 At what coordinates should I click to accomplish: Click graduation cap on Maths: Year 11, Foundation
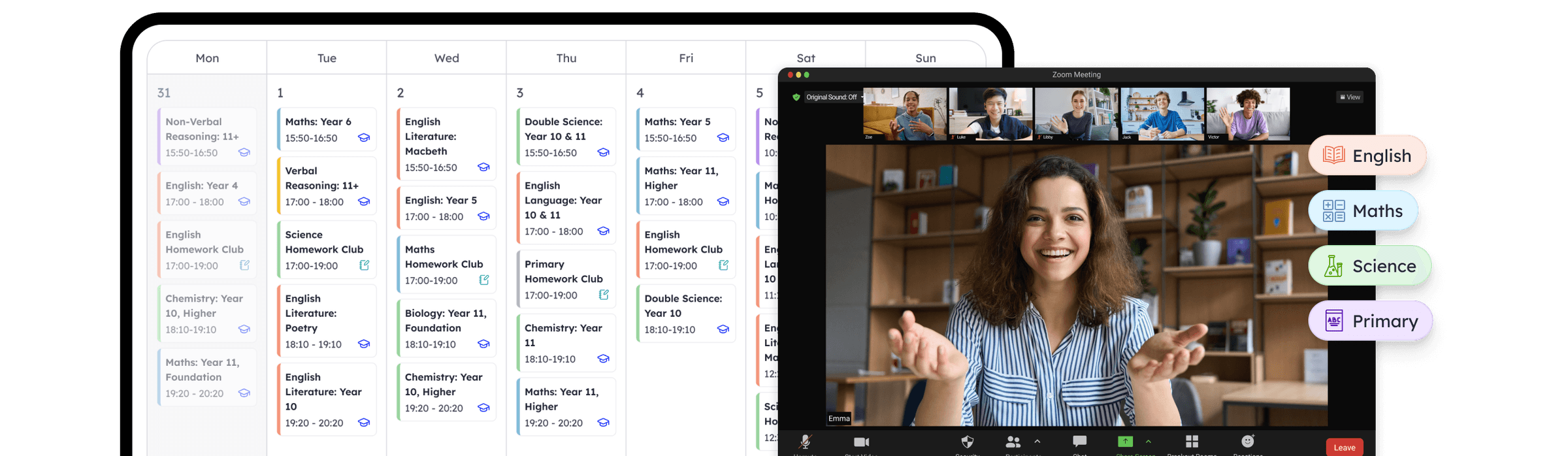[244, 393]
